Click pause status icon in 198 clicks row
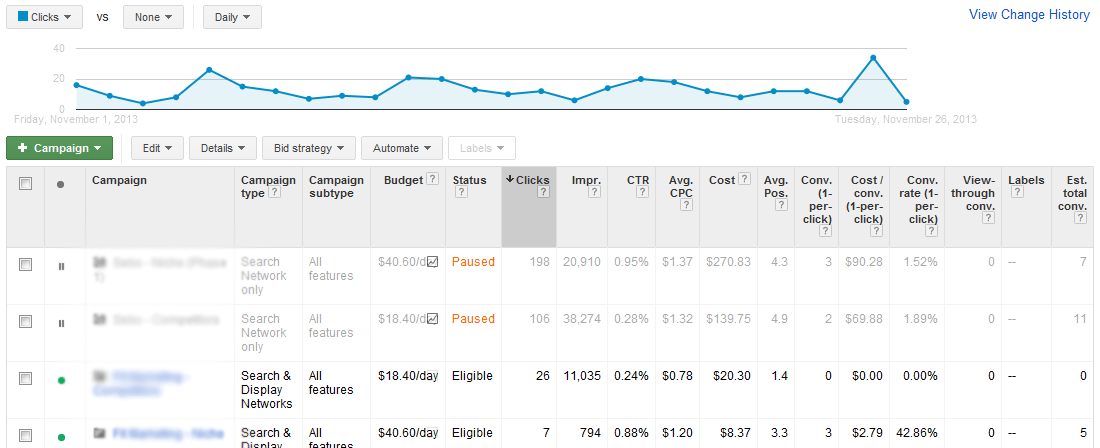Viewport: 1100px width, 448px height. tap(61, 266)
